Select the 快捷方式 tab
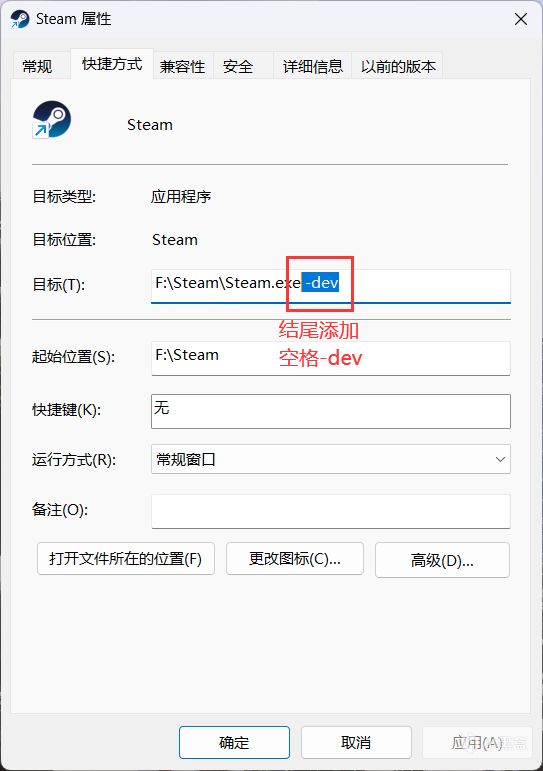543x771 pixels. click(112, 64)
